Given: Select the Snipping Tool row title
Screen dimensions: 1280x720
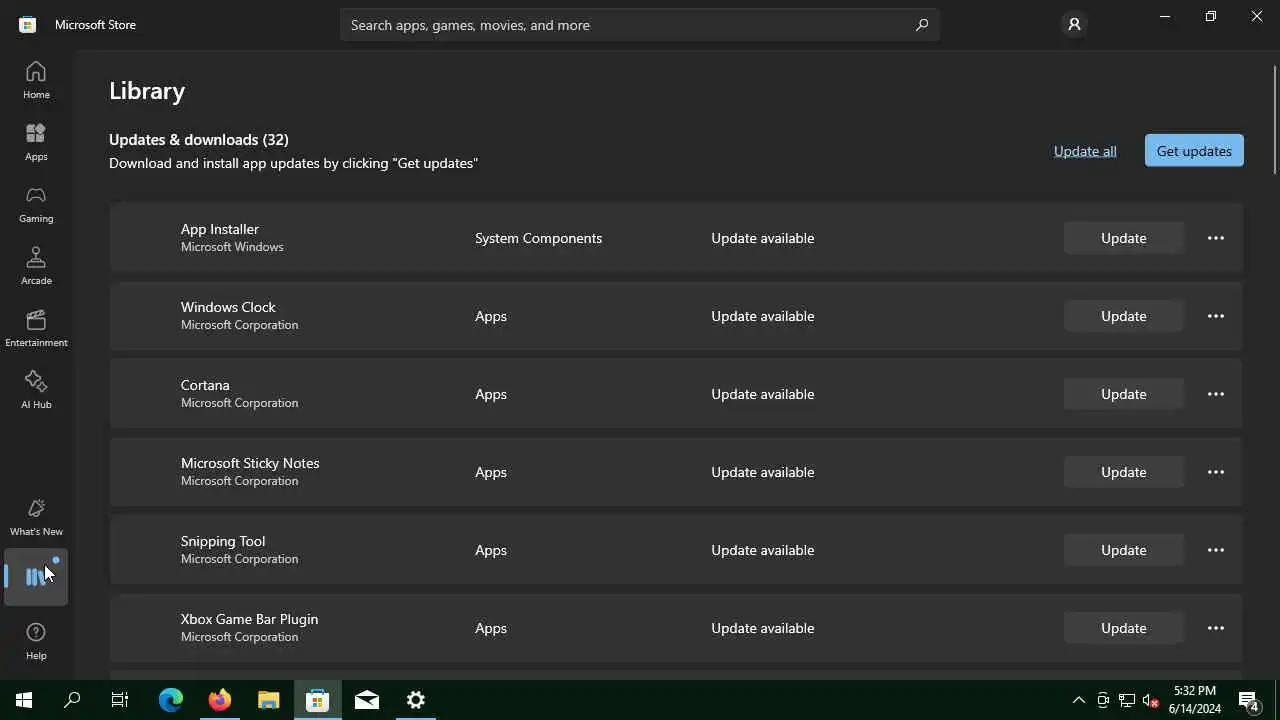Looking at the screenshot, I should [x=223, y=541].
